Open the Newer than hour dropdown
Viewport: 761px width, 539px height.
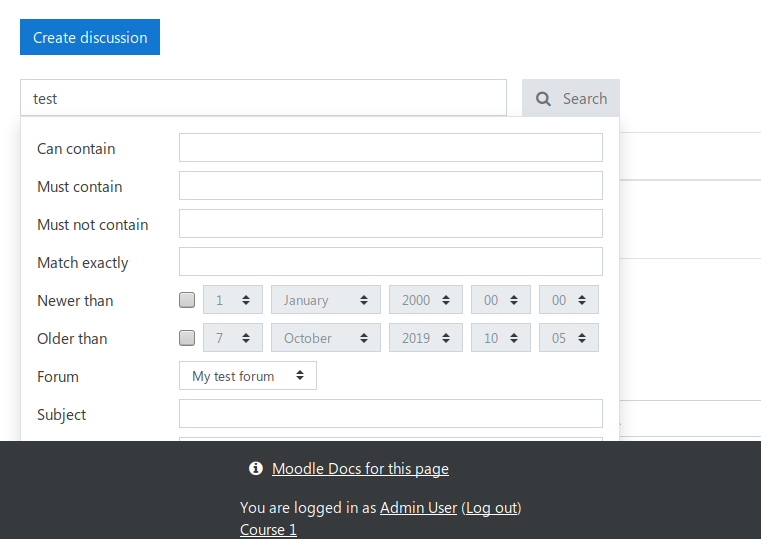pos(501,300)
